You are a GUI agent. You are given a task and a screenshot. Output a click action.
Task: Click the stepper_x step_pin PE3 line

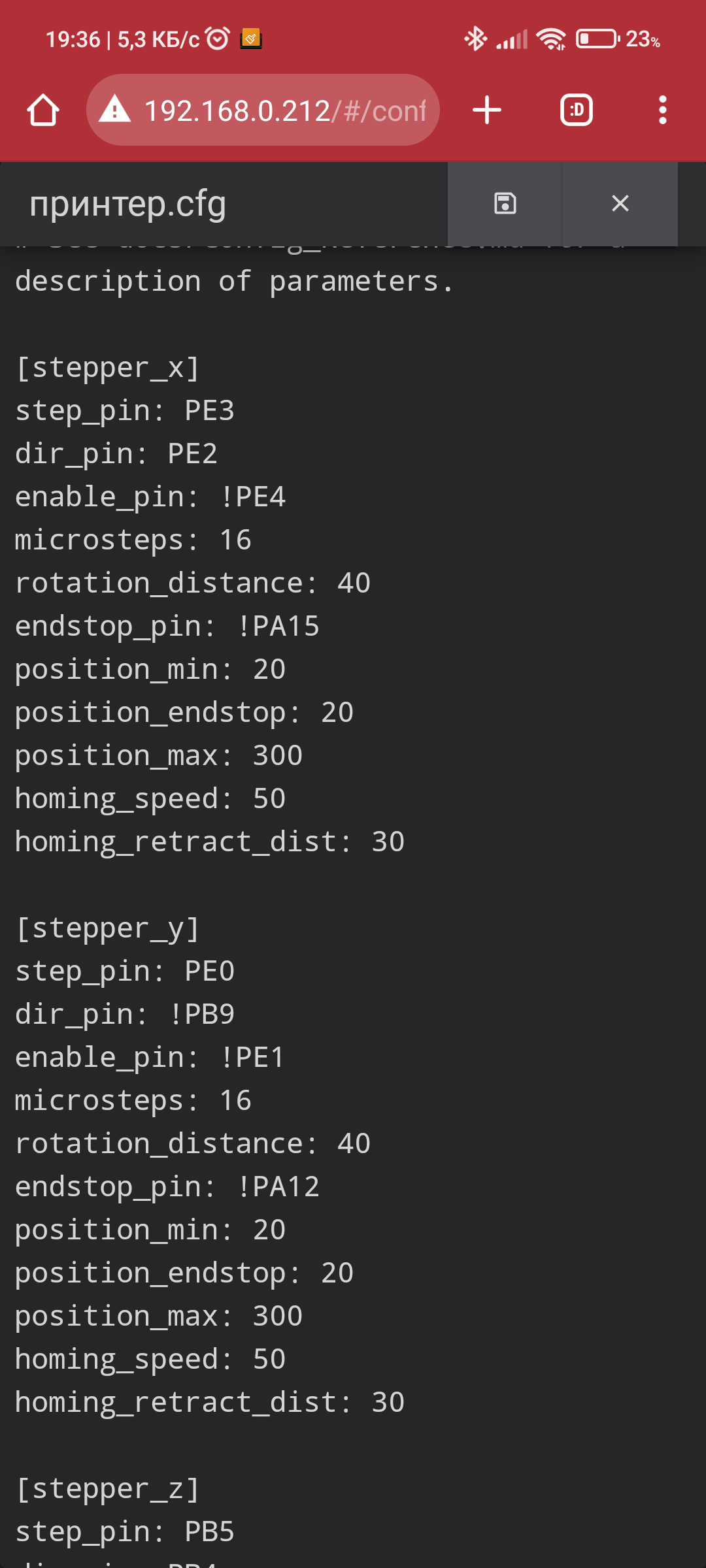pyautogui.click(x=125, y=411)
